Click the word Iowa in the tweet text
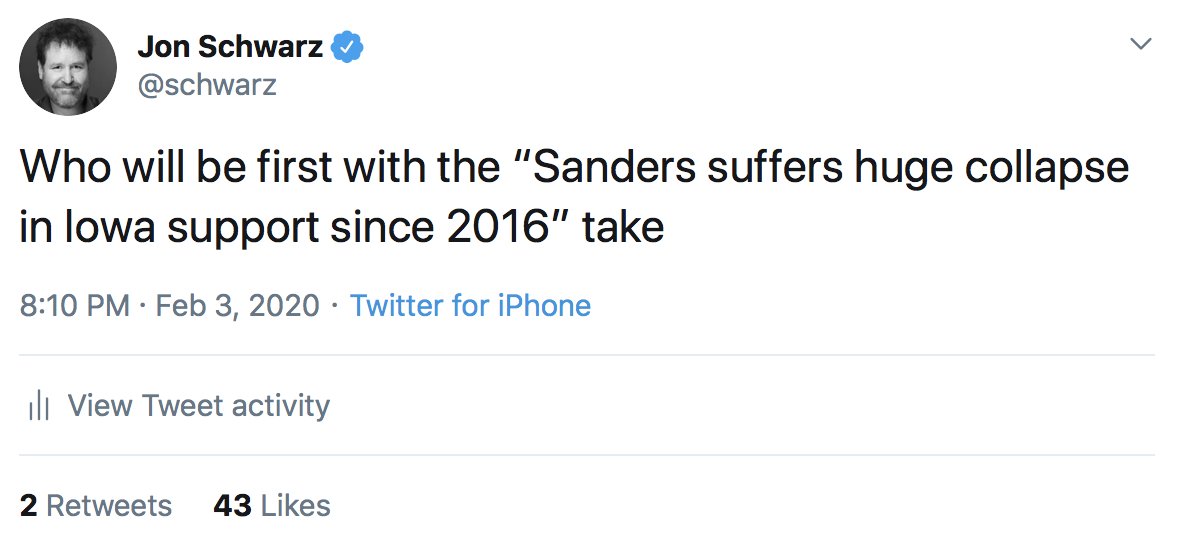 [x=106, y=228]
